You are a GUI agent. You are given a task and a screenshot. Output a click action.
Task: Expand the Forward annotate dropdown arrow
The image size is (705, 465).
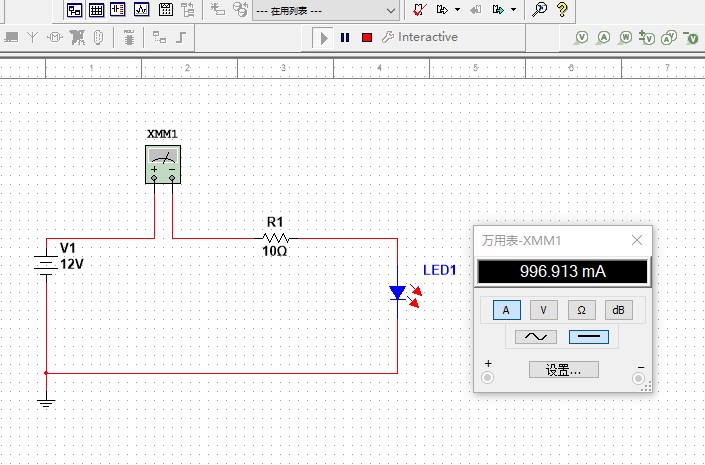[513, 9]
